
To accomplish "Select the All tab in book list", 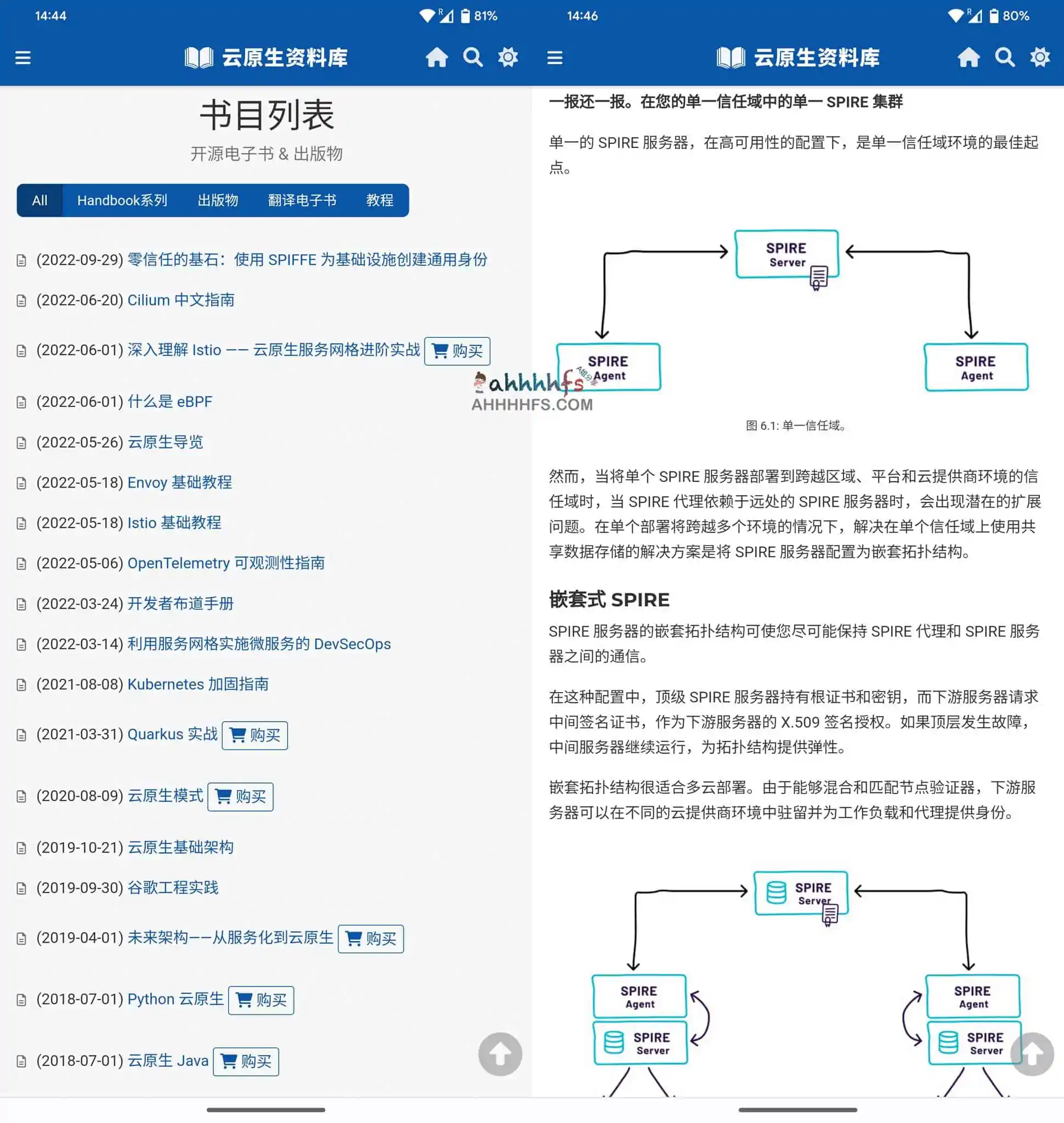I will pos(40,200).
